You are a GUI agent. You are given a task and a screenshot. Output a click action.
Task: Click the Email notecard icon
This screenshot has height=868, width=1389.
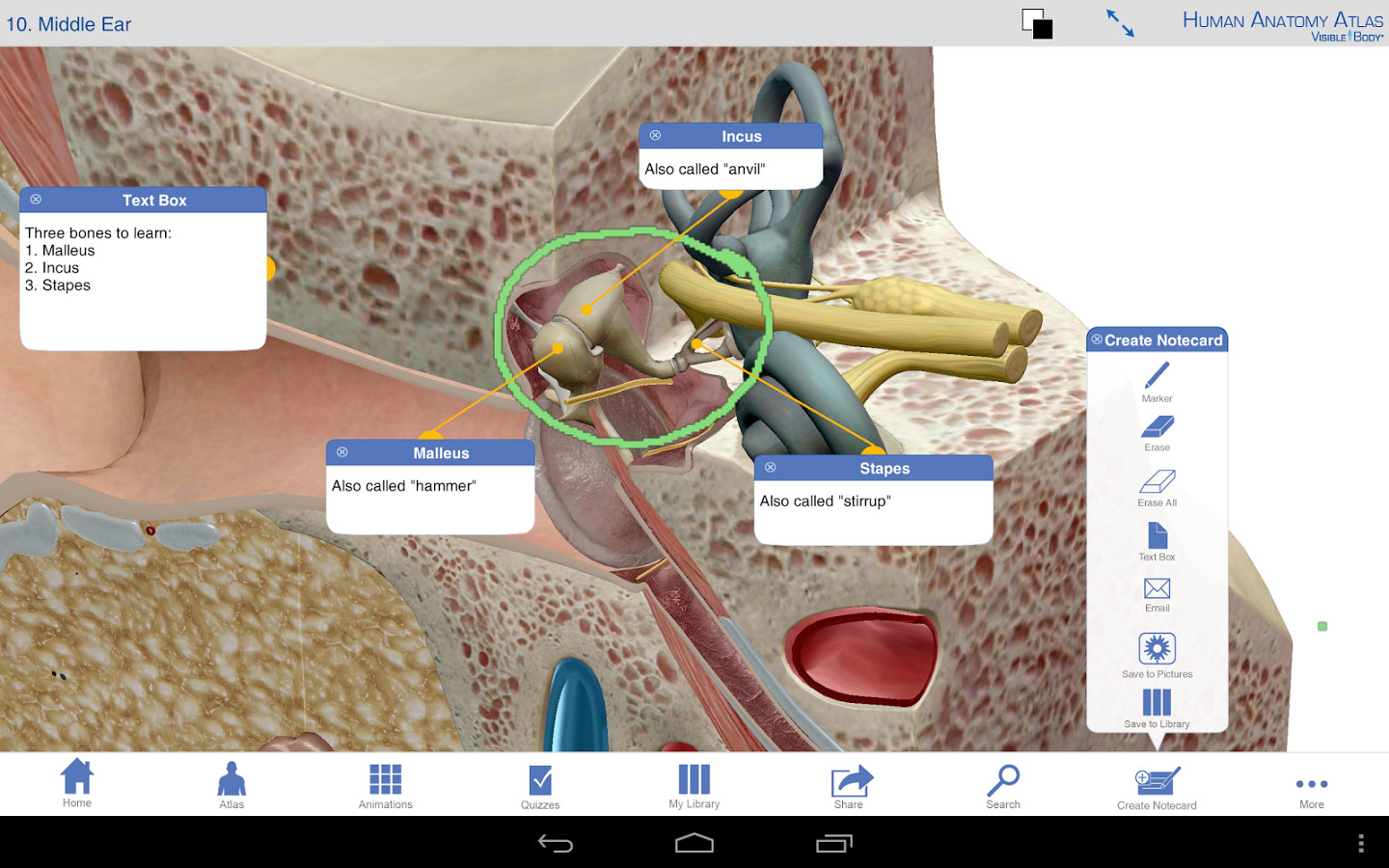[x=1157, y=595]
